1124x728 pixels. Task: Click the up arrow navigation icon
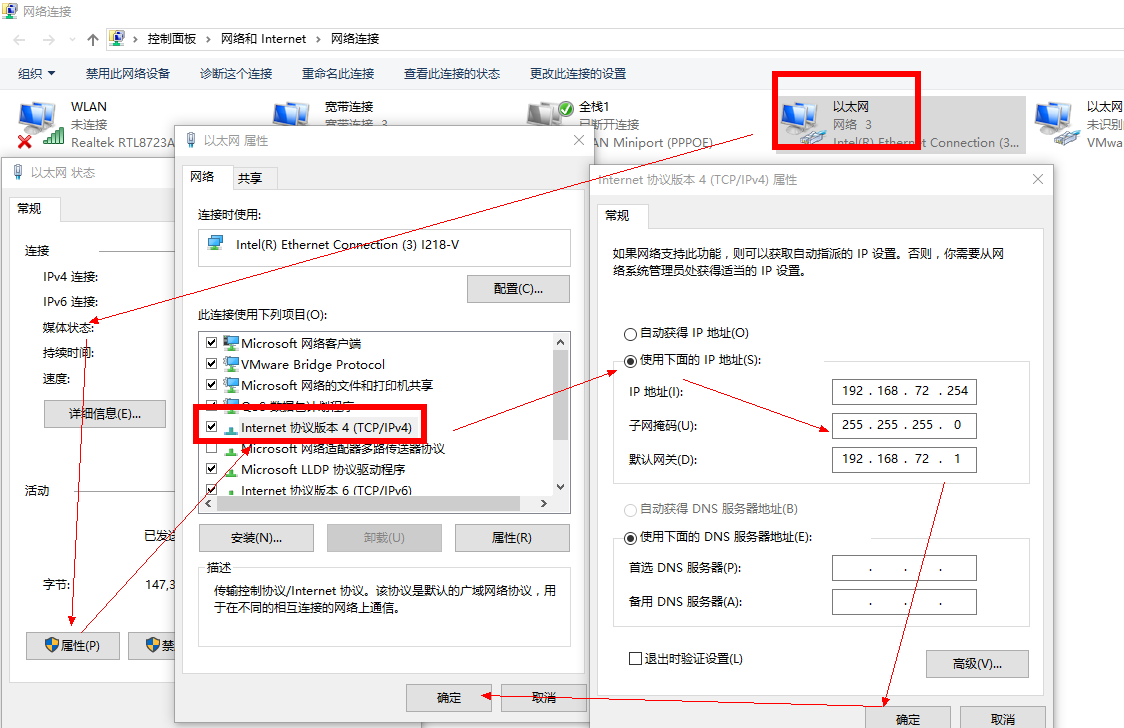click(93, 39)
